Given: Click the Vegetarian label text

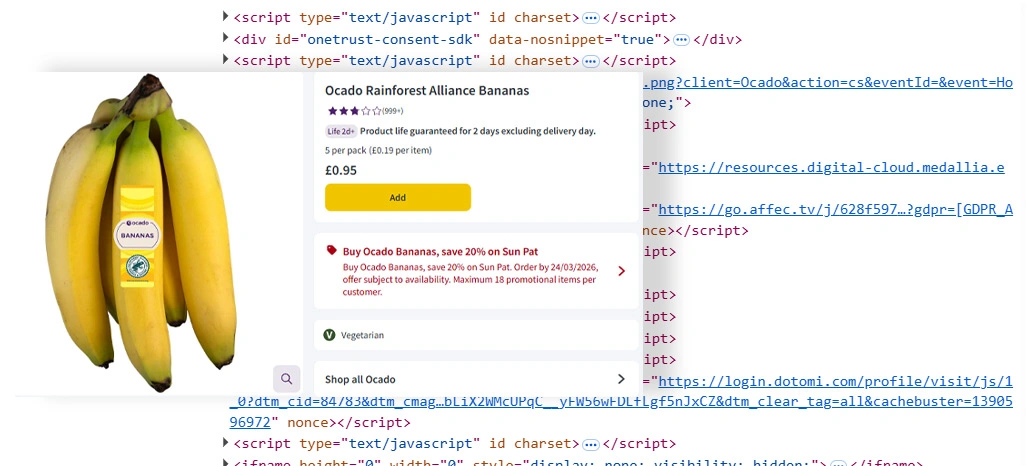Looking at the screenshot, I should pos(362,335).
